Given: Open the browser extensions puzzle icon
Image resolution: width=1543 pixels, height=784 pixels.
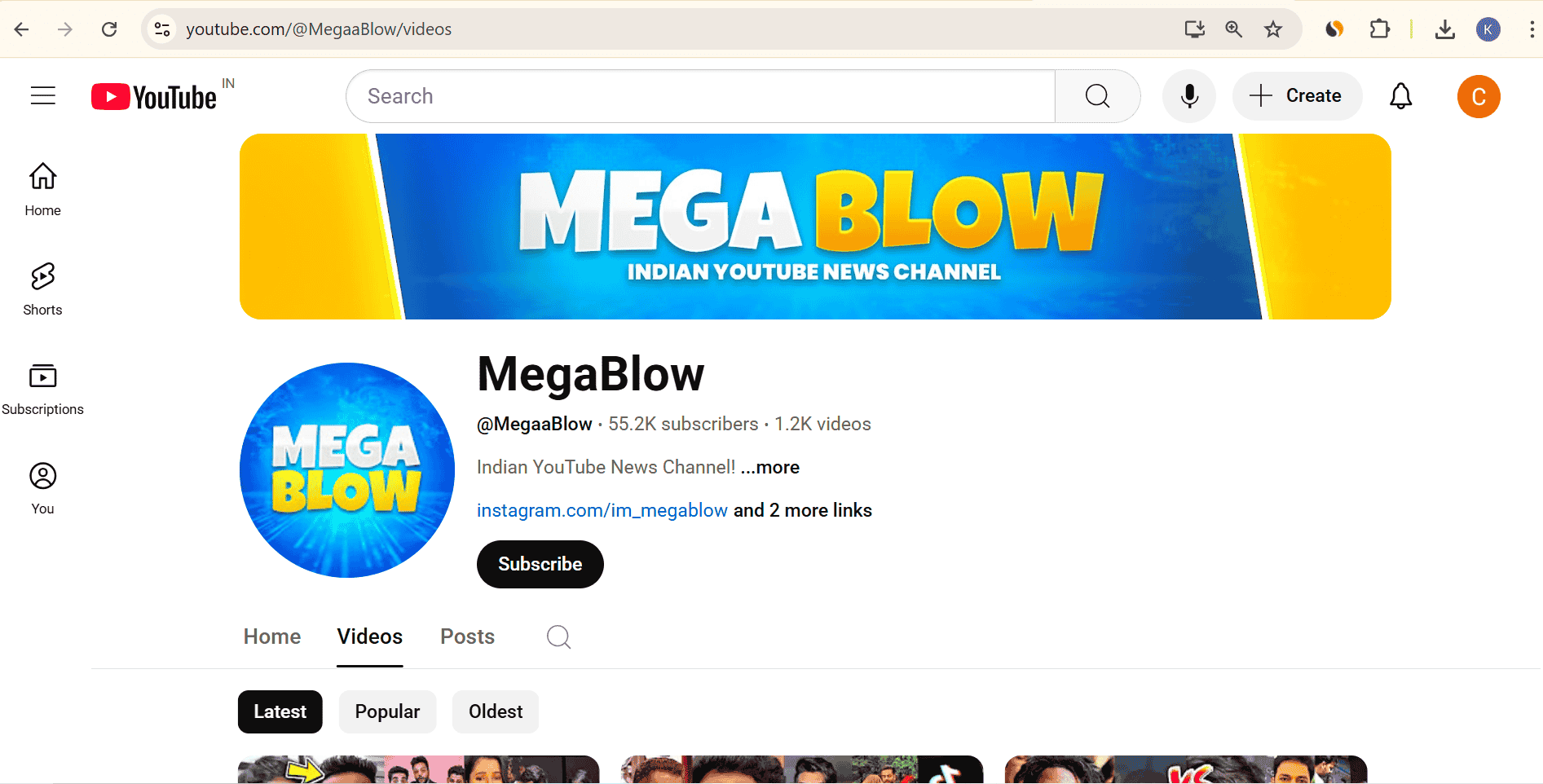Looking at the screenshot, I should click(1379, 29).
